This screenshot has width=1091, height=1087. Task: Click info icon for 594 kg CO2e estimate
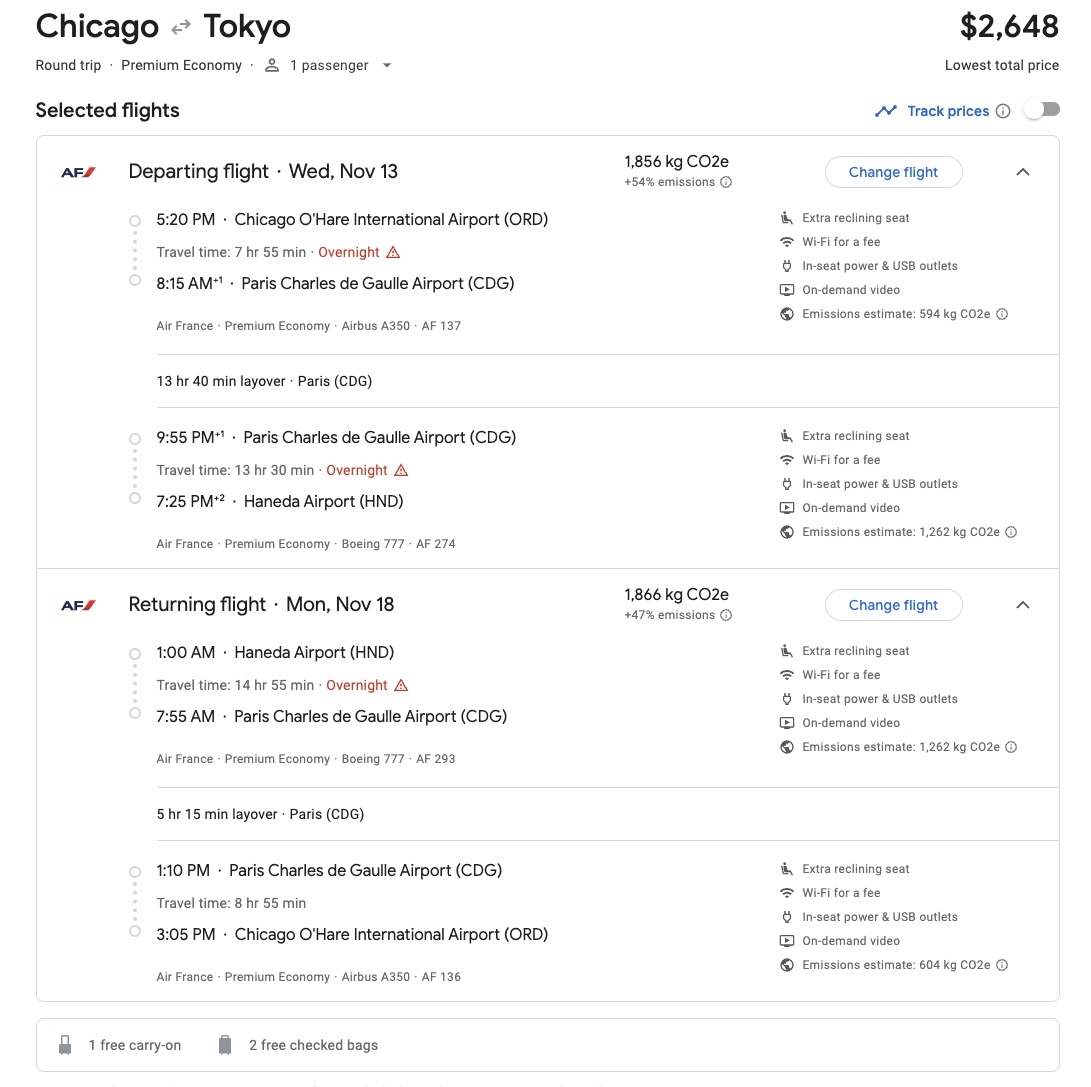tap(1002, 314)
